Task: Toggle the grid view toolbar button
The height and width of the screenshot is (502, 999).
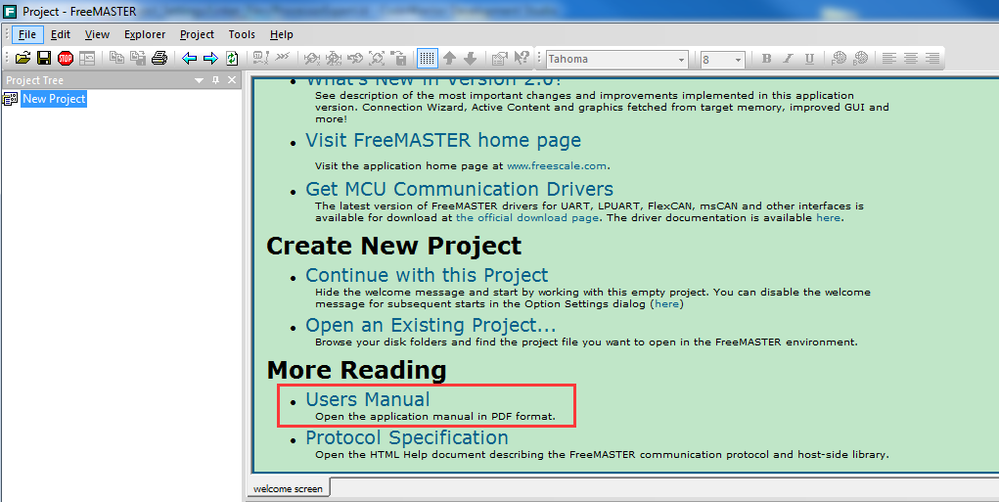Action: coord(428,59)
